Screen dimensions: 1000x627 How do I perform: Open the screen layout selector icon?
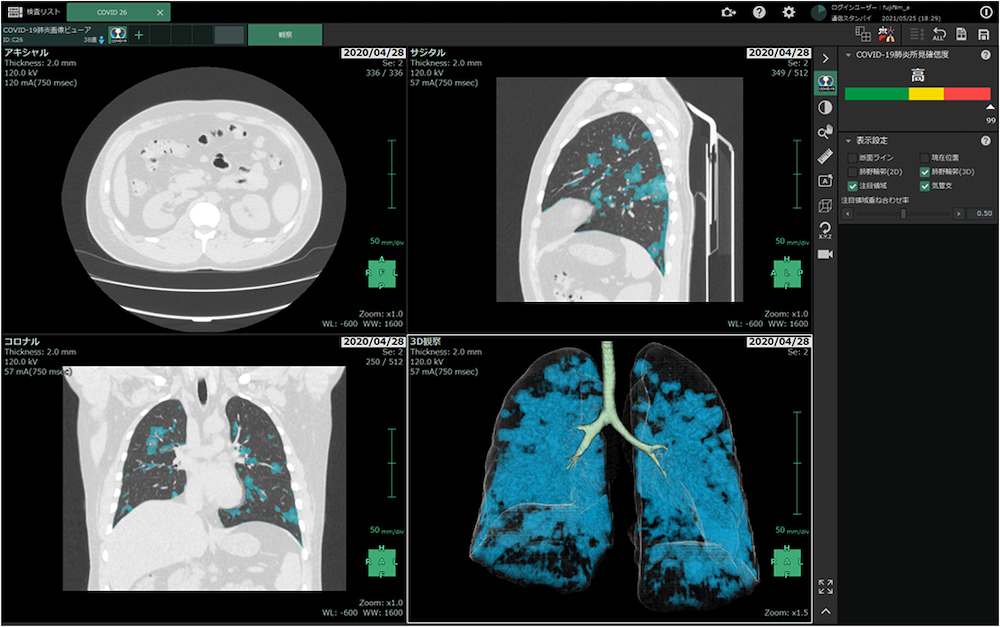tap(863, 35)
